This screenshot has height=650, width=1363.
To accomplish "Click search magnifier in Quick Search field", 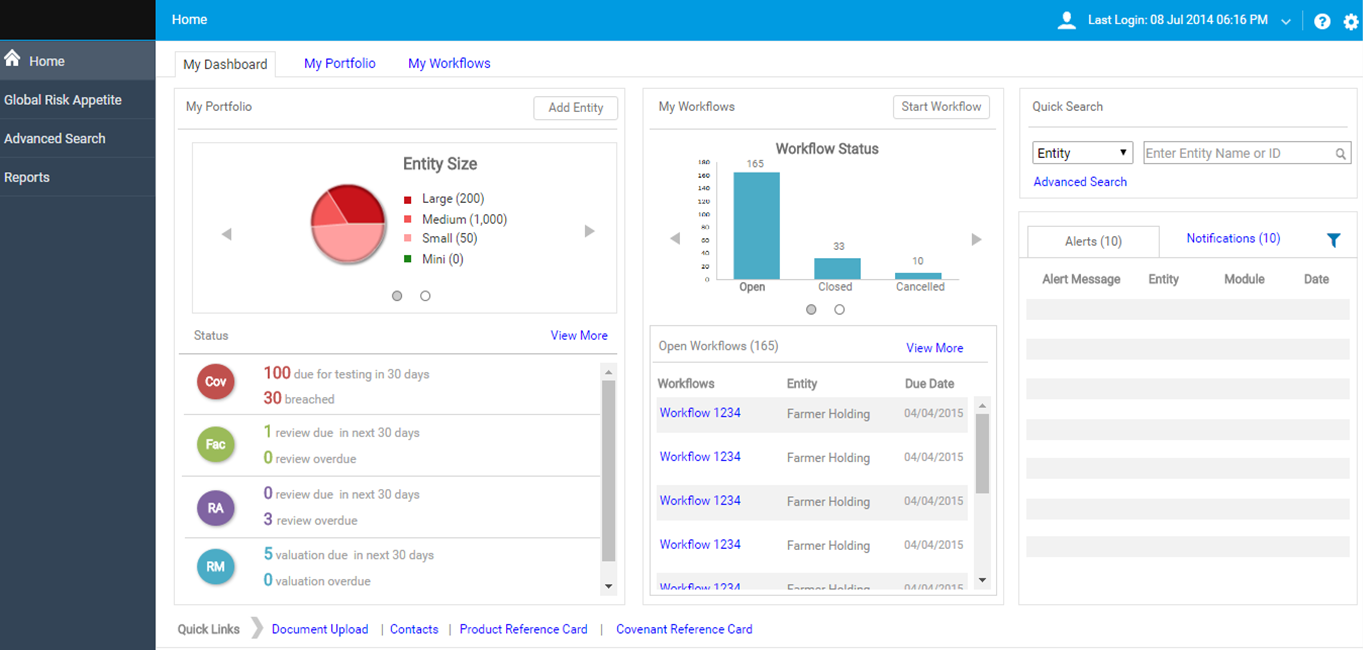I will pos(1340,154).
